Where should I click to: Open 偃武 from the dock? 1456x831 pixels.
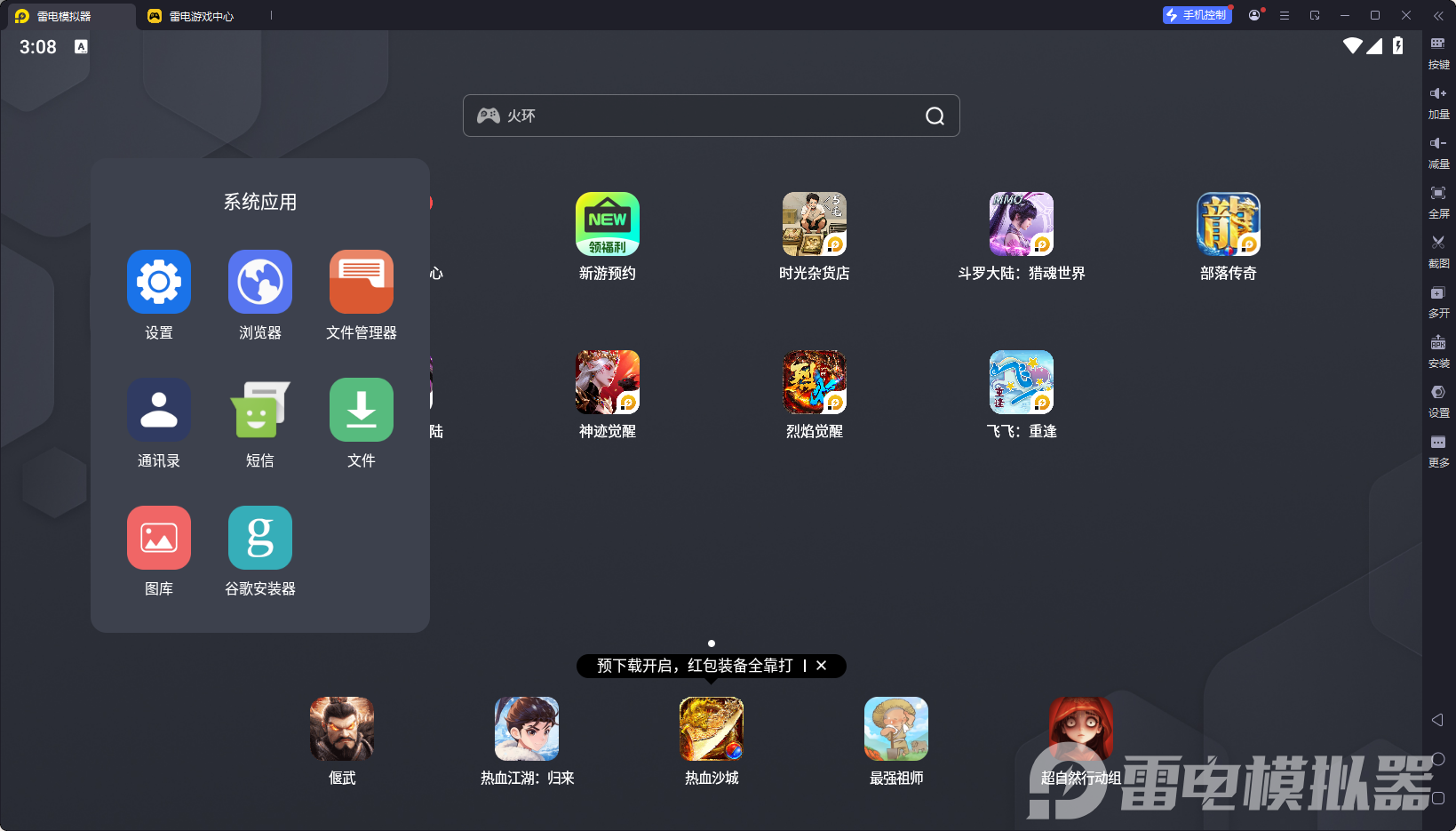342,729
